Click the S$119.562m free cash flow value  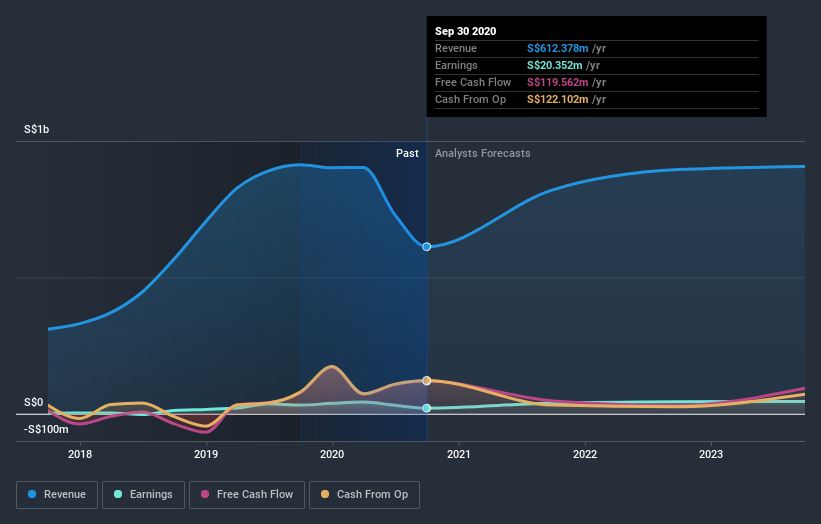[x=558, y=82]
